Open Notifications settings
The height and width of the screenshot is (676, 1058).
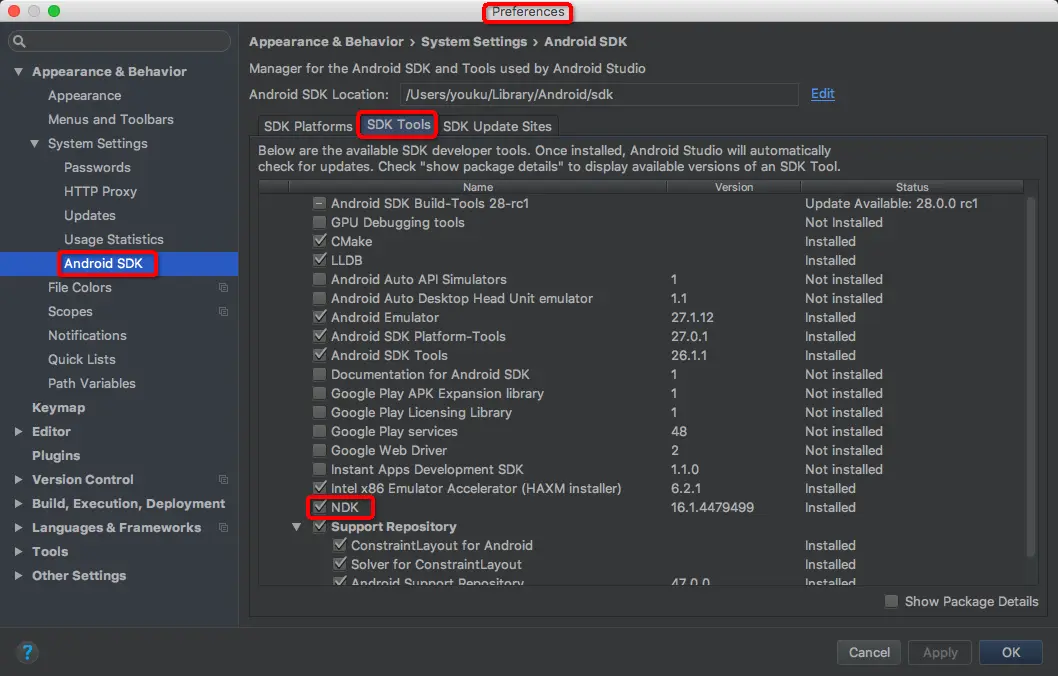click(x=87, y=335)
